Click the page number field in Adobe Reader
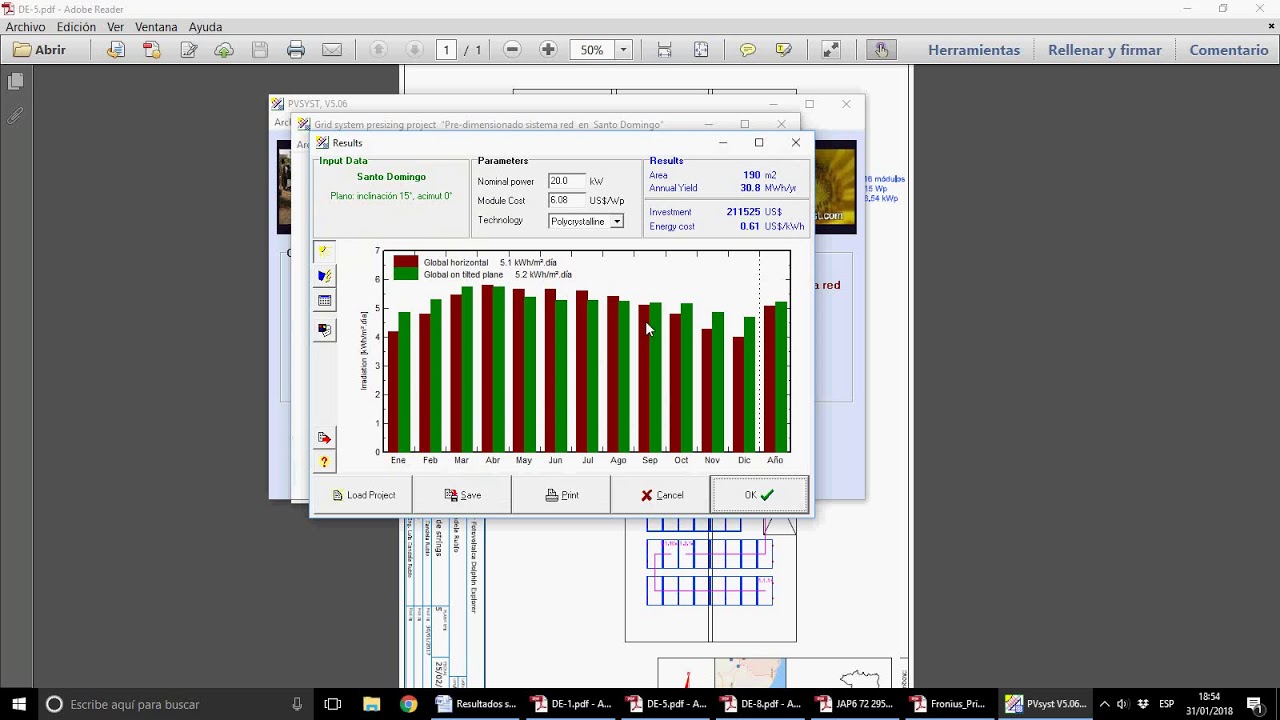The image size is (1280, 720). click(446, 50)
